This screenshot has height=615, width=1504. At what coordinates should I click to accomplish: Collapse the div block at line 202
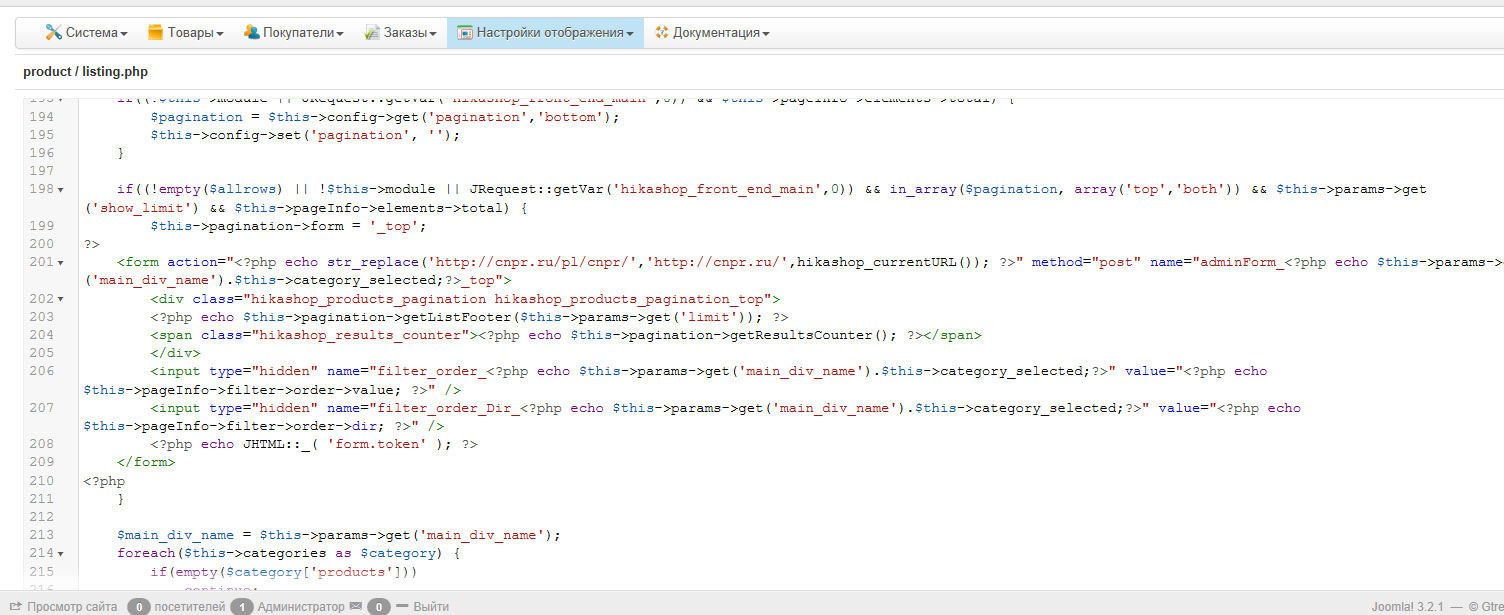click(x=61, y=299)
